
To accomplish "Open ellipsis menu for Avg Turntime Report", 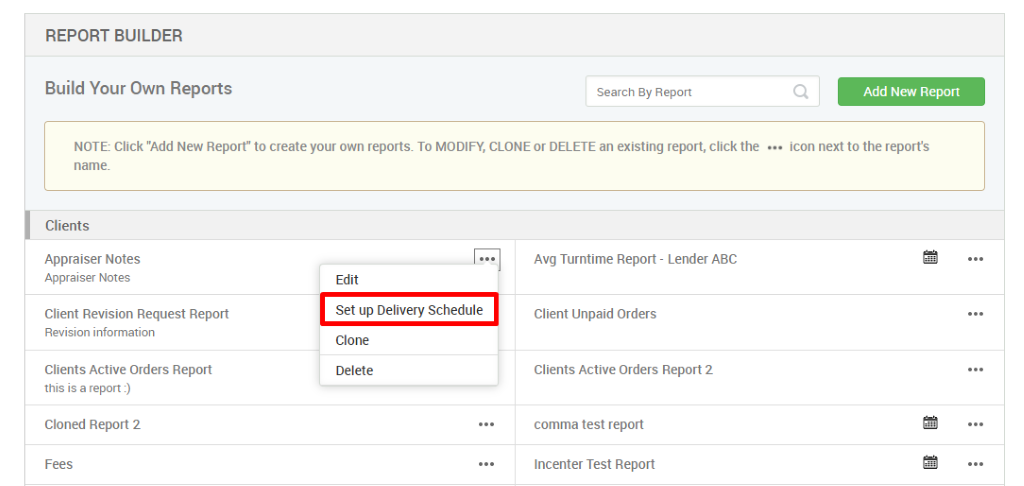I will pos(976,259).
